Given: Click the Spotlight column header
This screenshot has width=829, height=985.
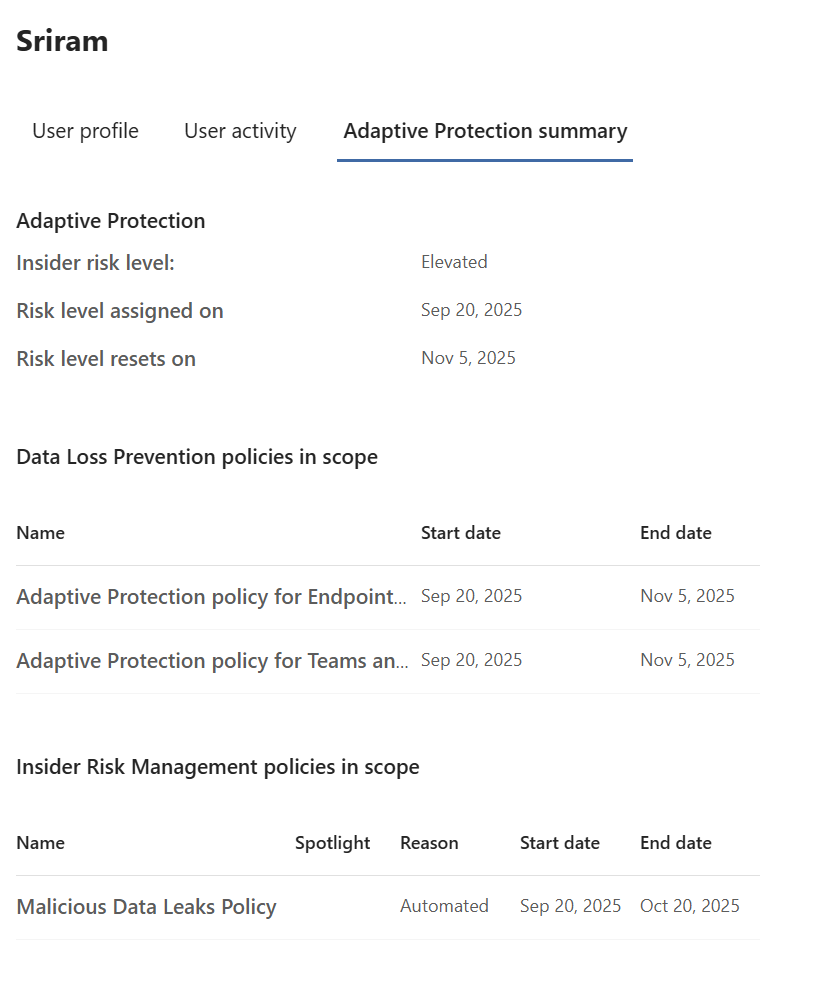Looking at the screenshot, I should click(x=332, y=843).
